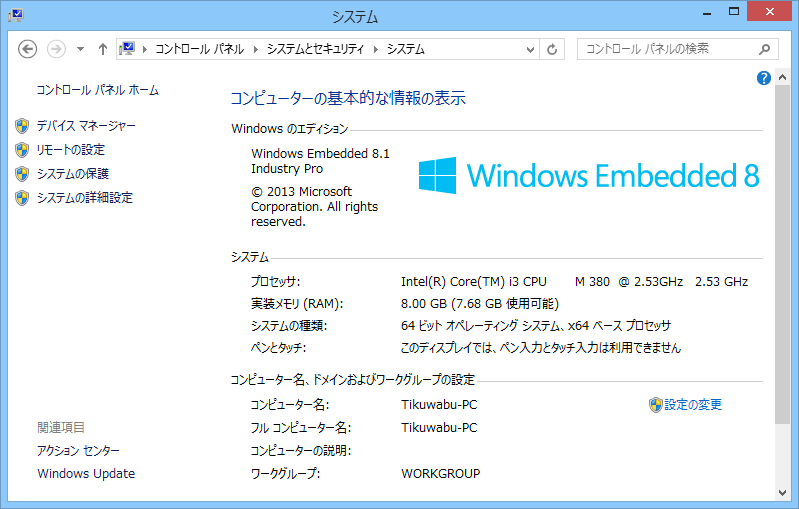Image resolution: width=799 pixels, height=509 pixels.
Task: Click the WORKGROUP value
Action: click(x=441, y=473)
